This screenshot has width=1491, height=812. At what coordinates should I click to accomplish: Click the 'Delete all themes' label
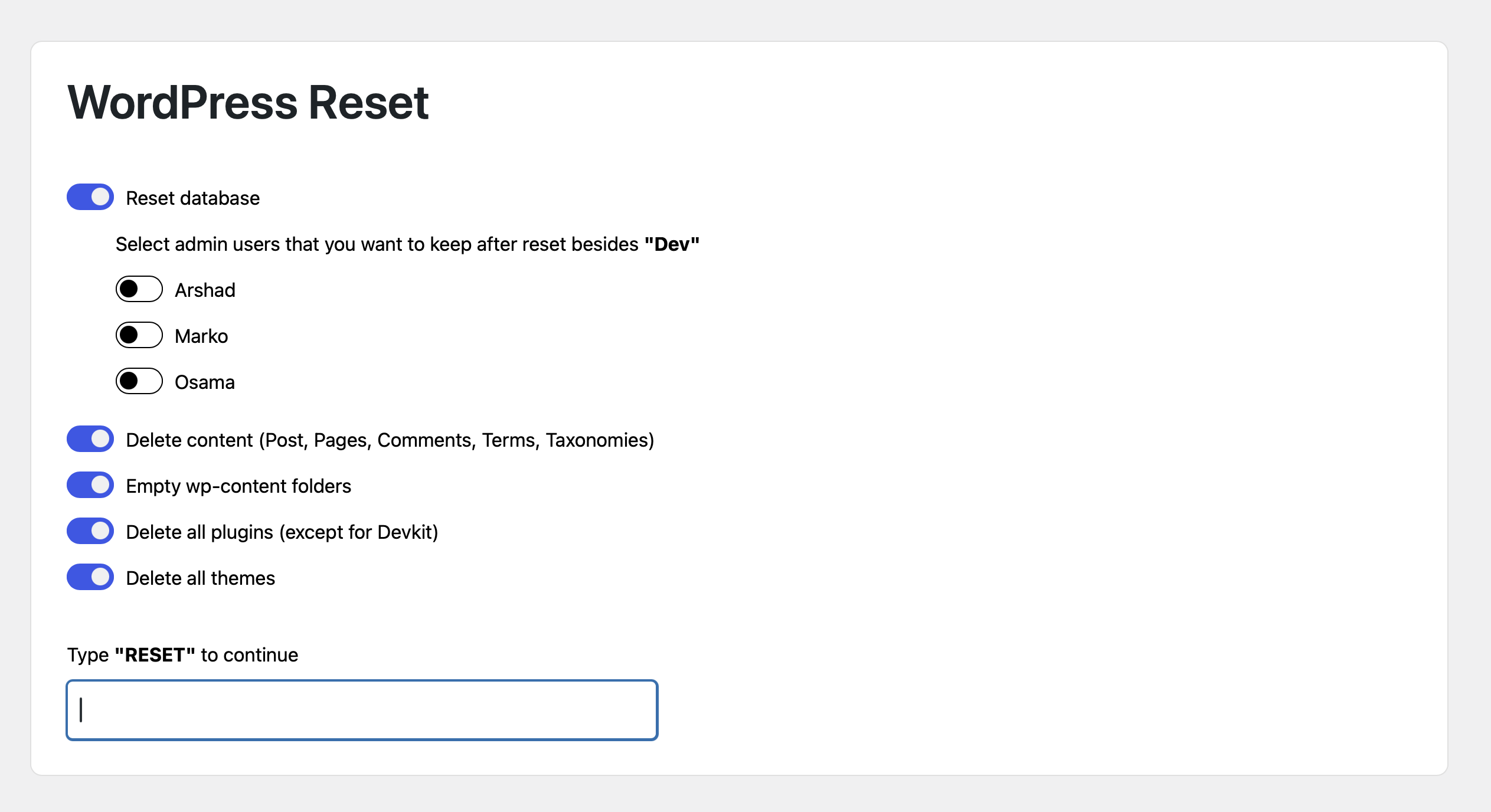click(201, 578)
